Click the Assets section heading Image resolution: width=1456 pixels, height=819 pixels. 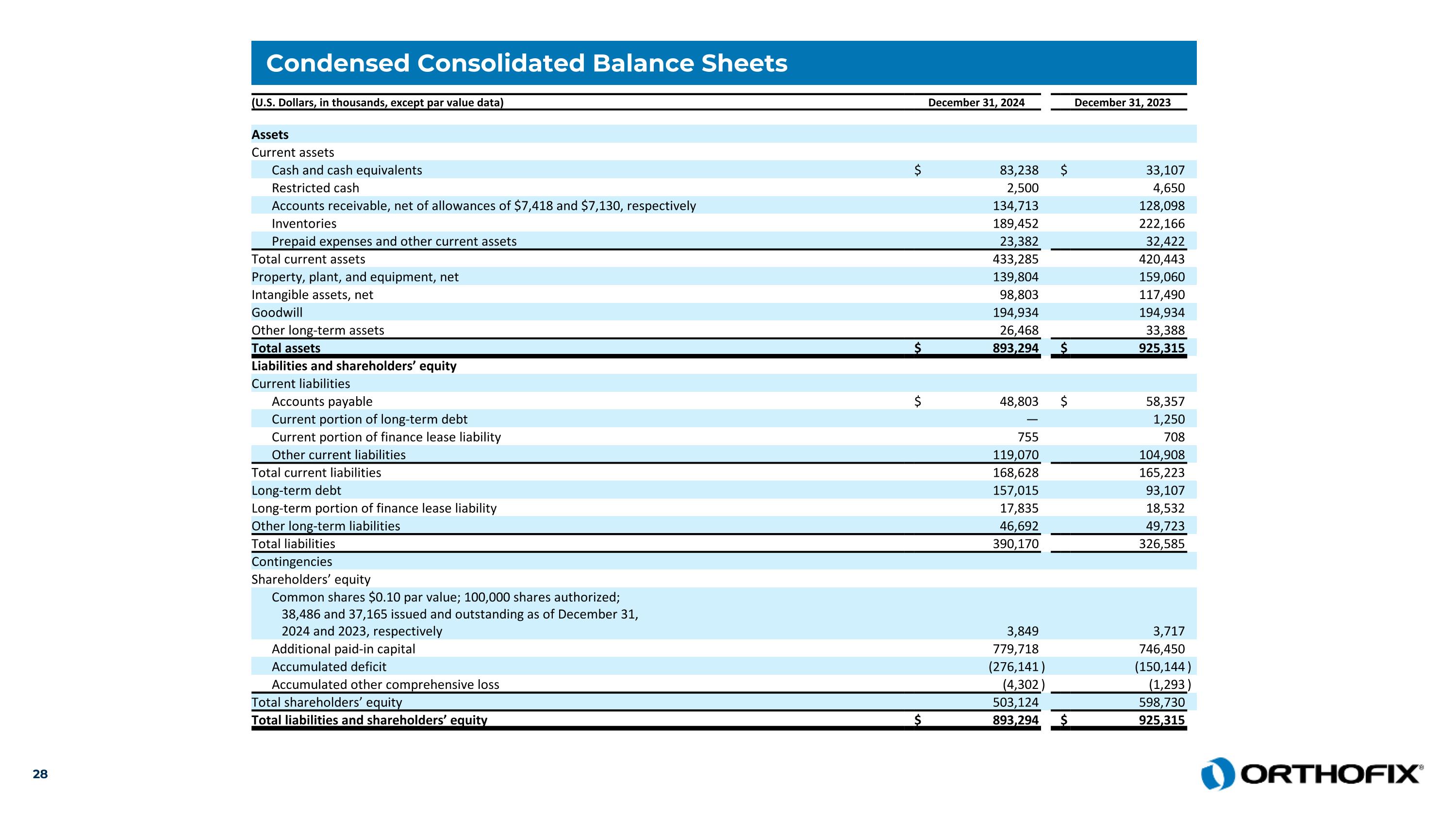pyautogui.click(x=270, y=134)
